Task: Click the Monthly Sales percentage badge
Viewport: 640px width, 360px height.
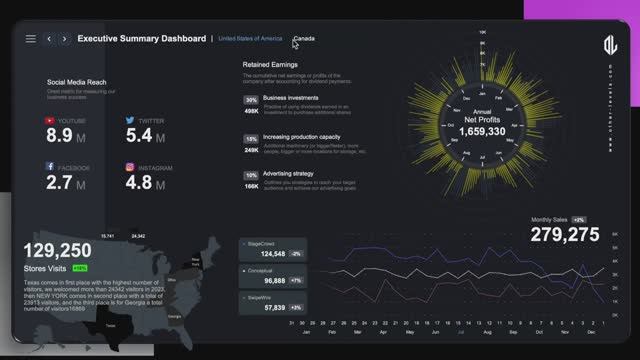Action: pos(579,220)
